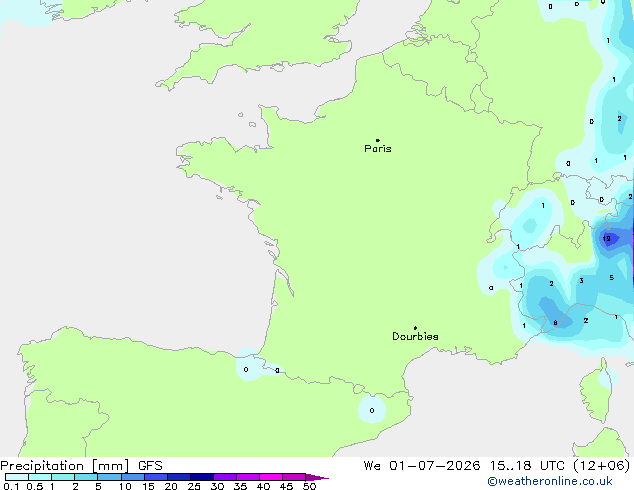Screen dimensions: 634x490
Task: Select the bright magenta 40–45 mm legend swatch
Action: tap(271, 477)
